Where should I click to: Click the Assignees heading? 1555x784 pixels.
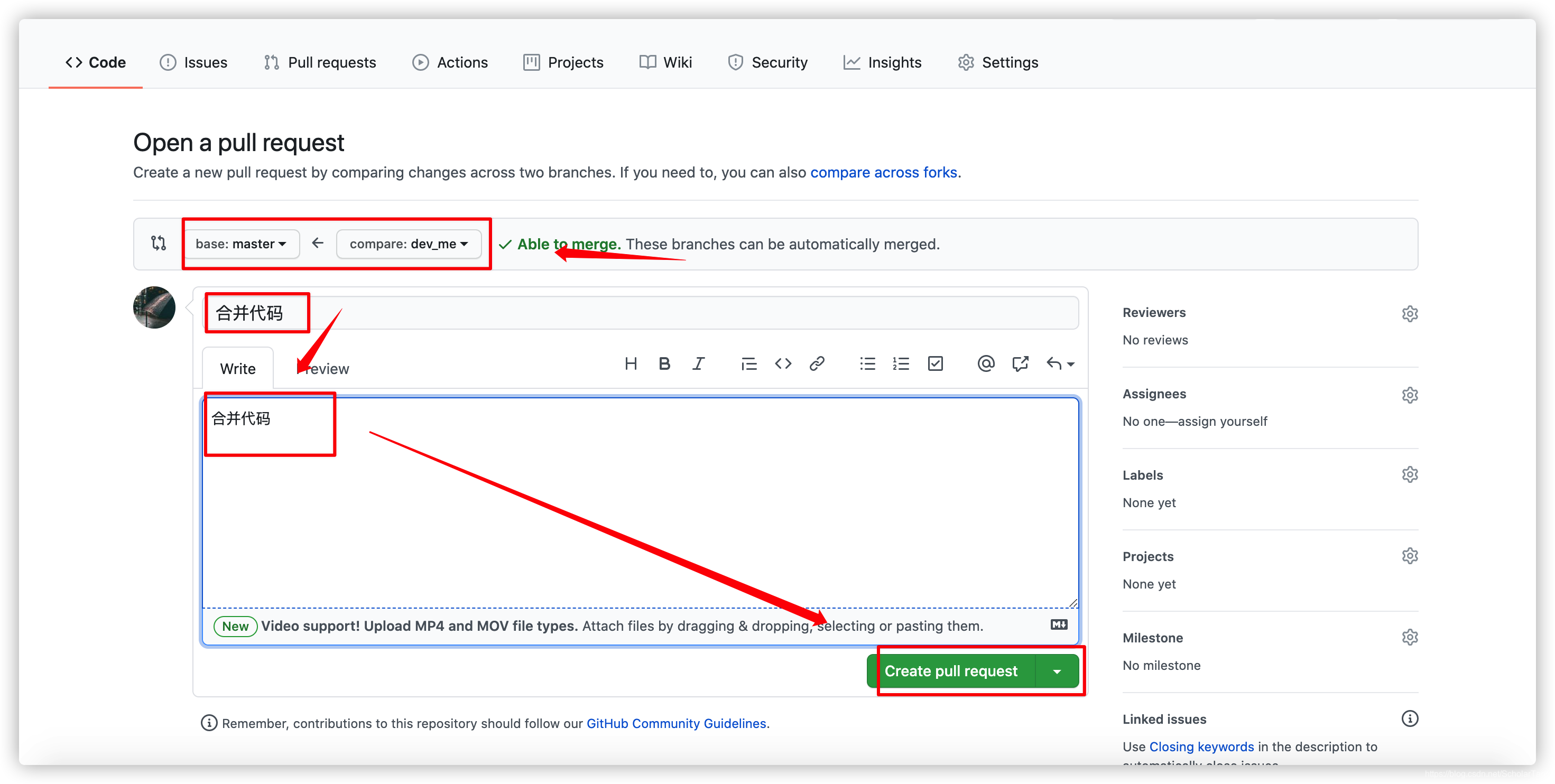pyautogui.click(x=1154, y=394)
